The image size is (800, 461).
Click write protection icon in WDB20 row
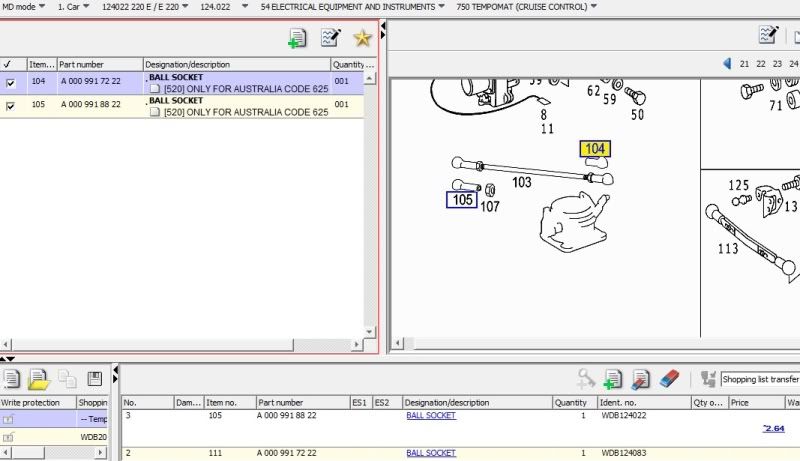click(x=8, y=437)
